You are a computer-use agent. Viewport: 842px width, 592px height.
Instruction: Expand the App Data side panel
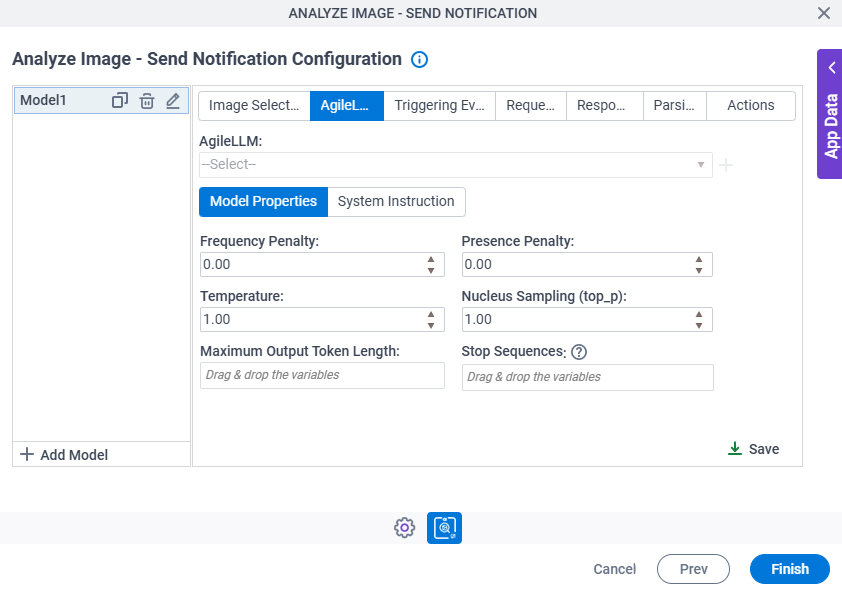click(x=830, y=114)
